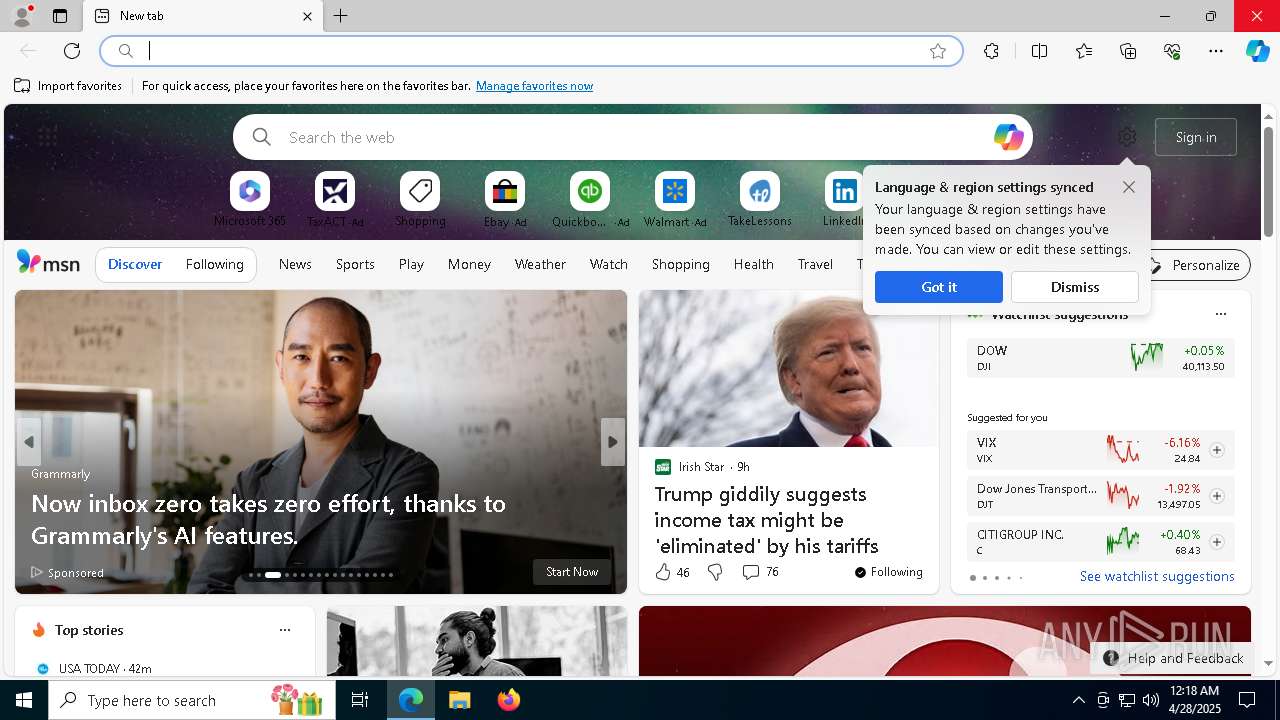Open a new tab with plus icon

341,16
